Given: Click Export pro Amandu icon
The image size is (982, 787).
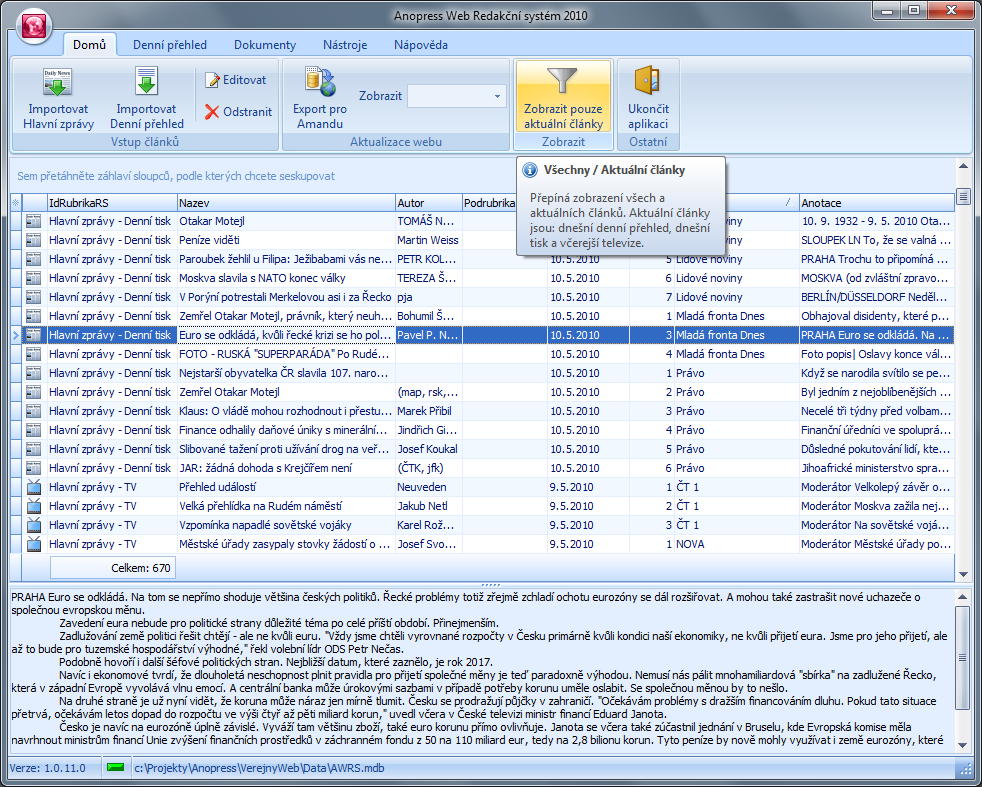Looking at the screenshot, I should pos(320,83).
